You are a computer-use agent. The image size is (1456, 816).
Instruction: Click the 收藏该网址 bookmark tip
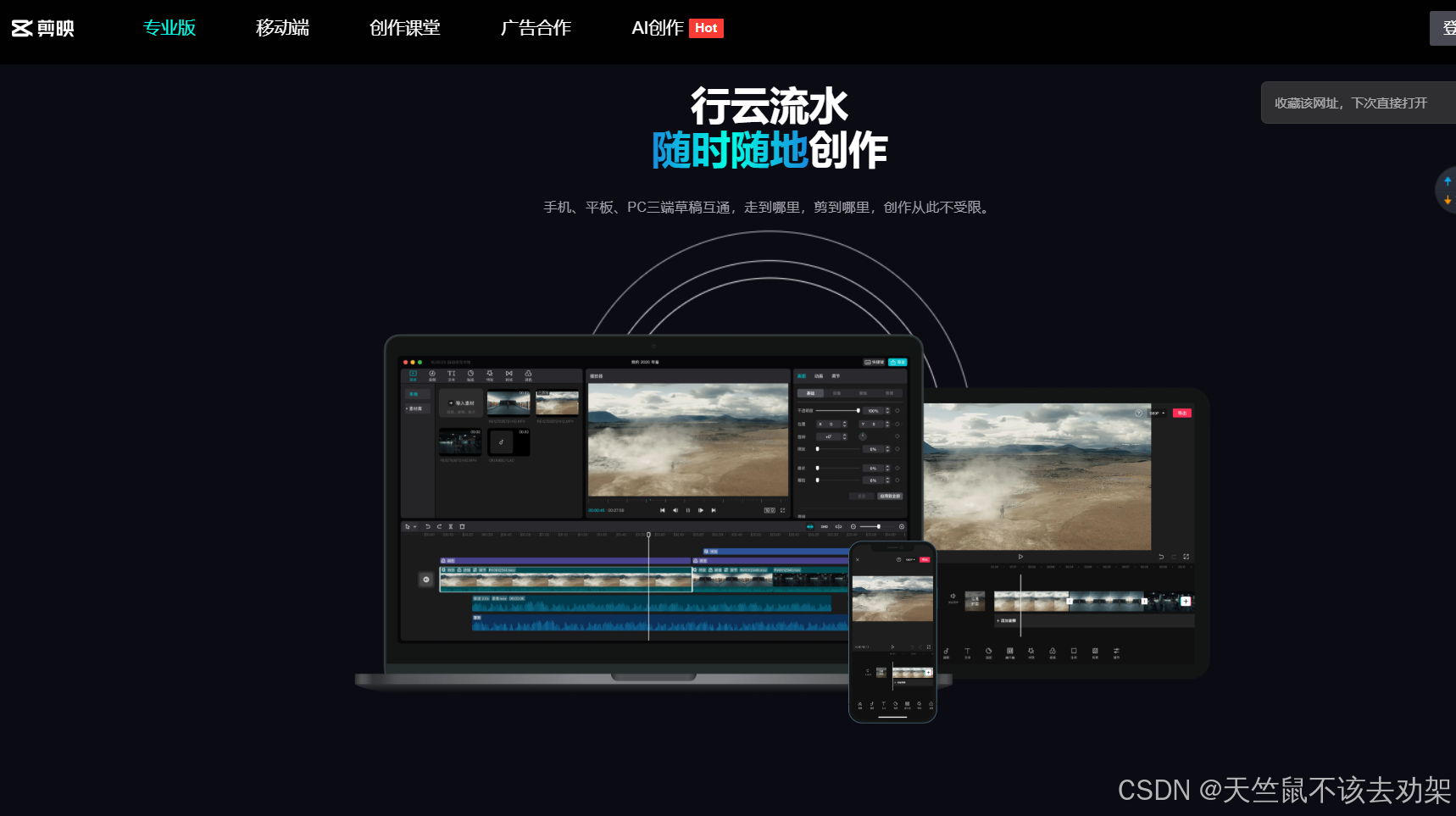(x=1358, y=103)
